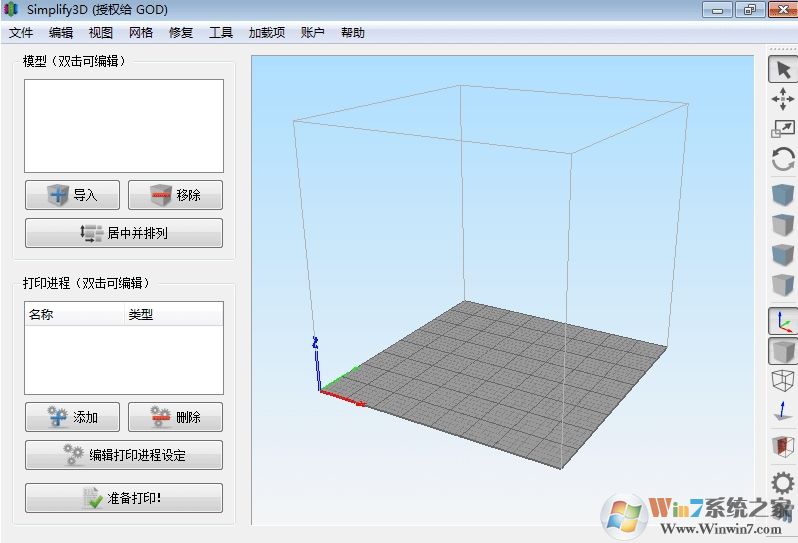Open the cross section view tool

783,446
